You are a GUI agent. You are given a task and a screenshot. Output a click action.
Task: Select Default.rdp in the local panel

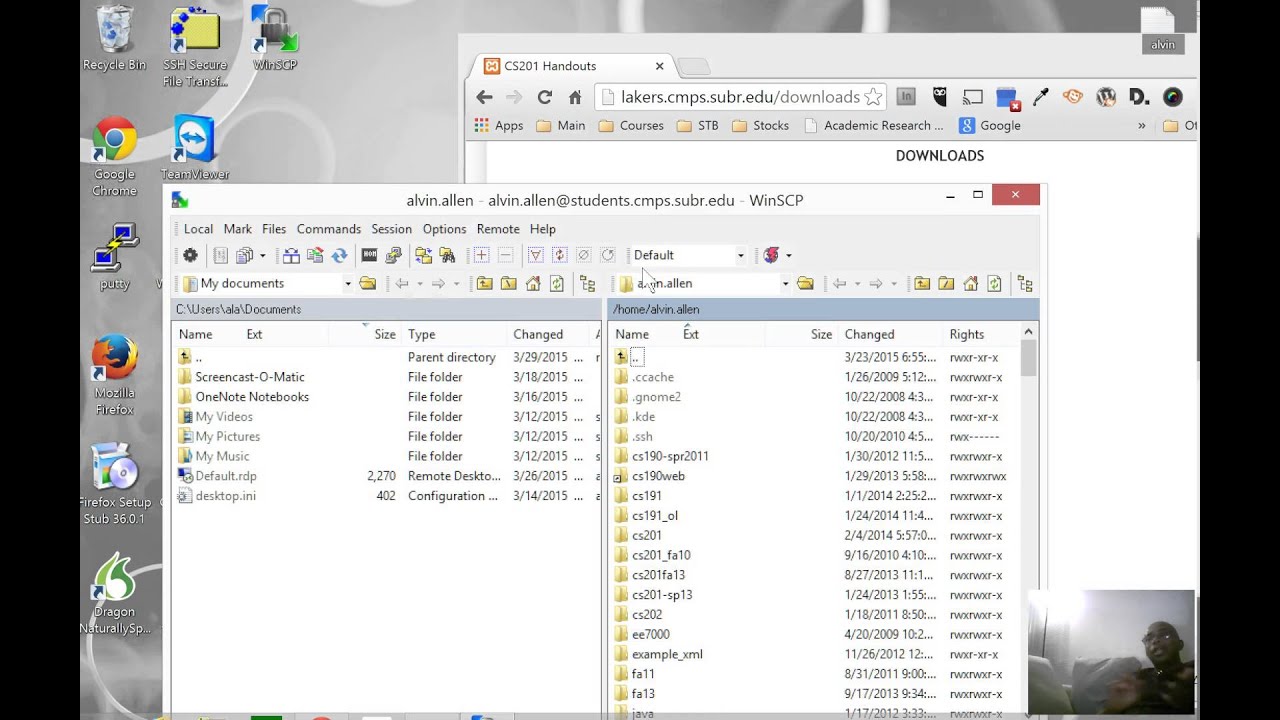(x=226, y=476)
